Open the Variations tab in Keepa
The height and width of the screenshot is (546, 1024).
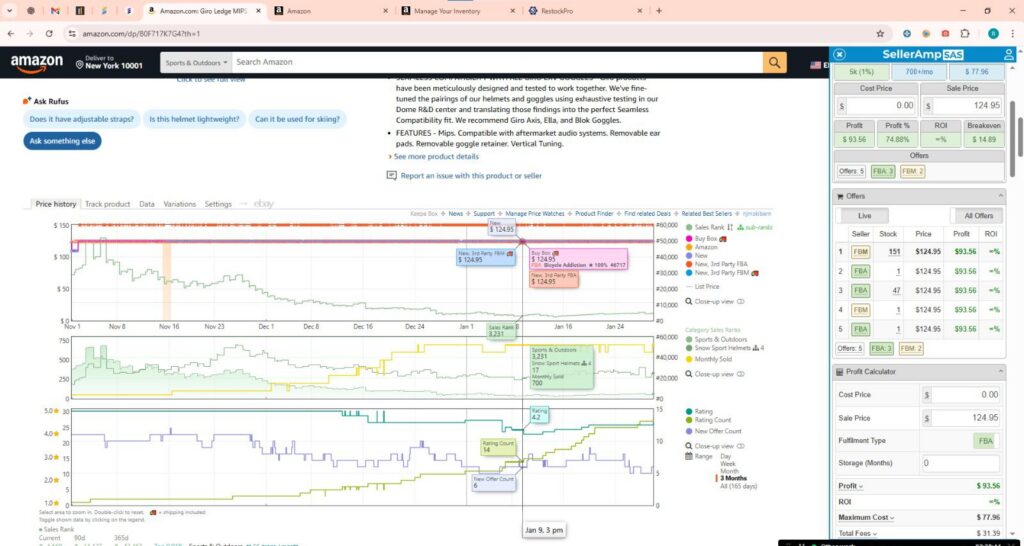tap(180, 204)
